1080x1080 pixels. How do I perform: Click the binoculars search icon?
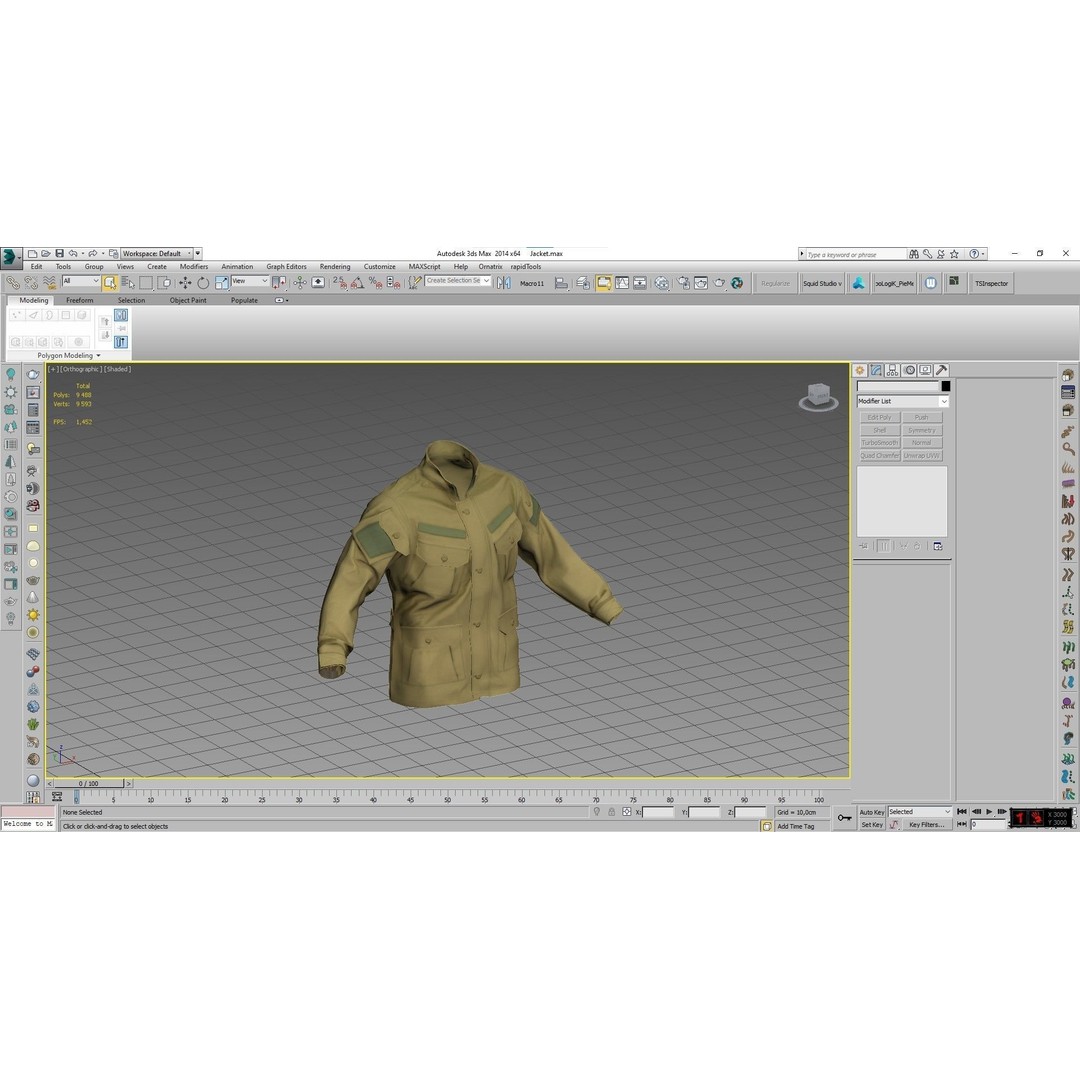point(914,254)
